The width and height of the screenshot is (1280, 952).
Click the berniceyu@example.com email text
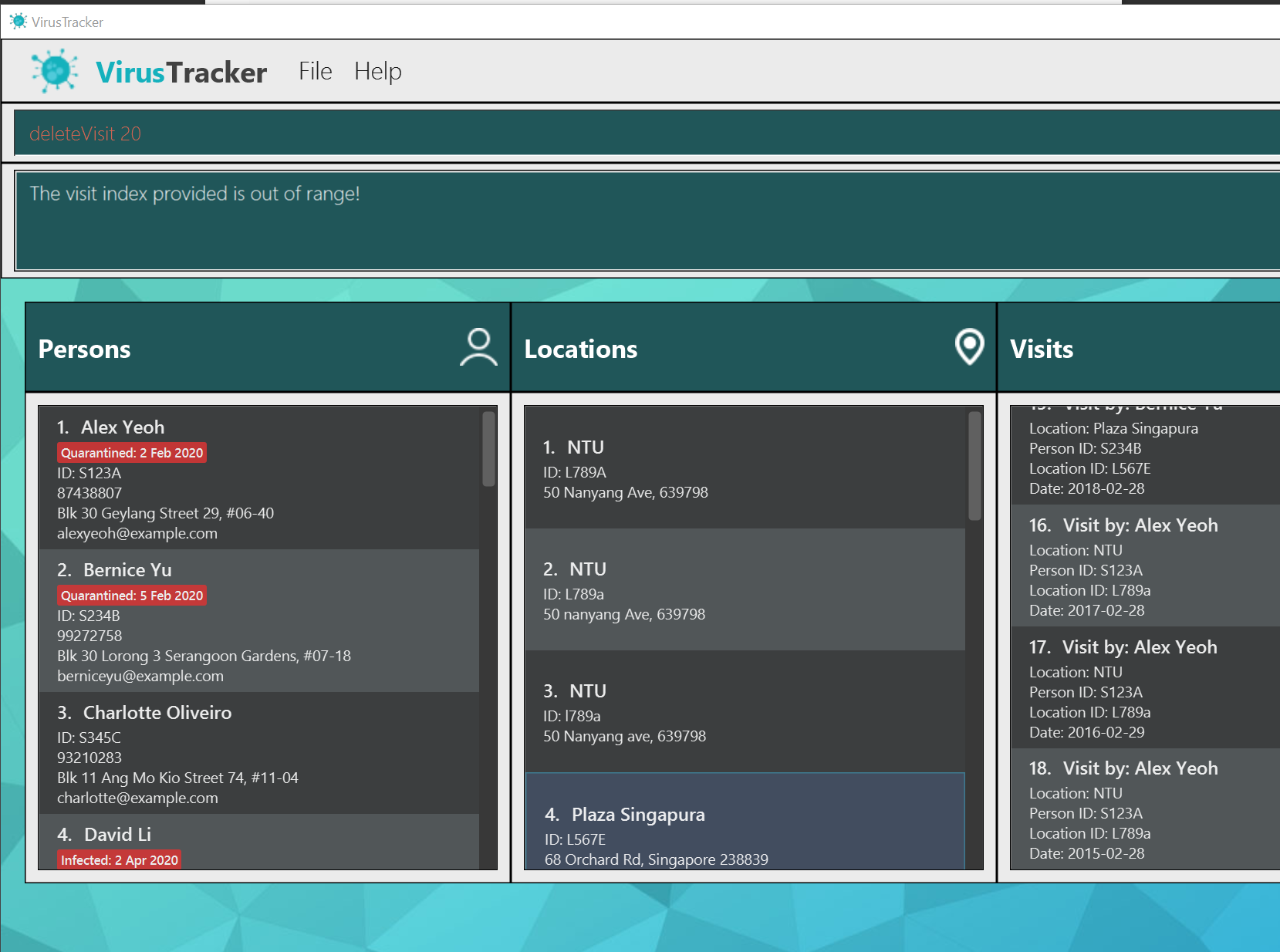[x=140, y=676]
